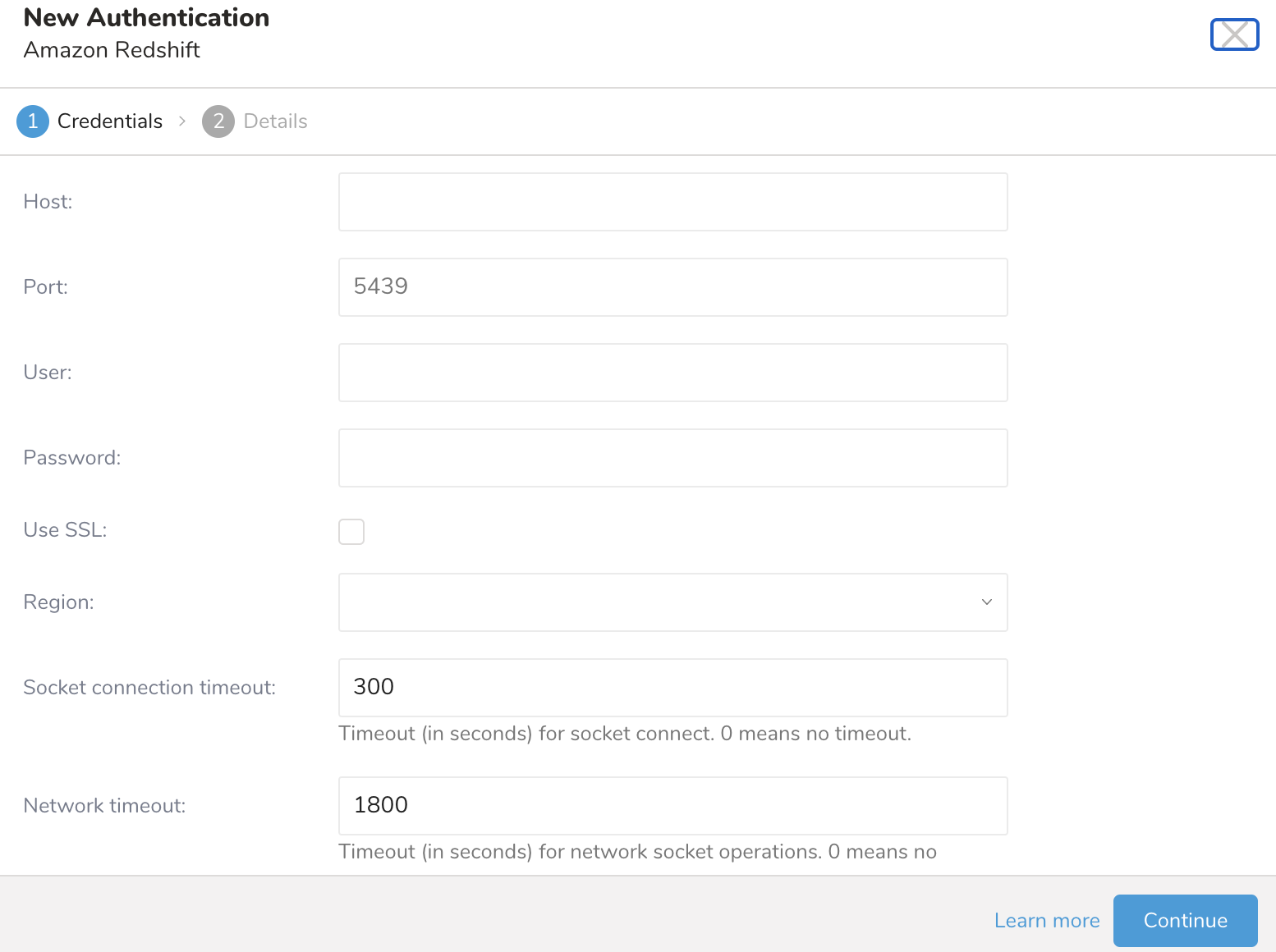This screenshot has width=1276, height=952.
Task: Focus the User text box
Action: [672, 373]
